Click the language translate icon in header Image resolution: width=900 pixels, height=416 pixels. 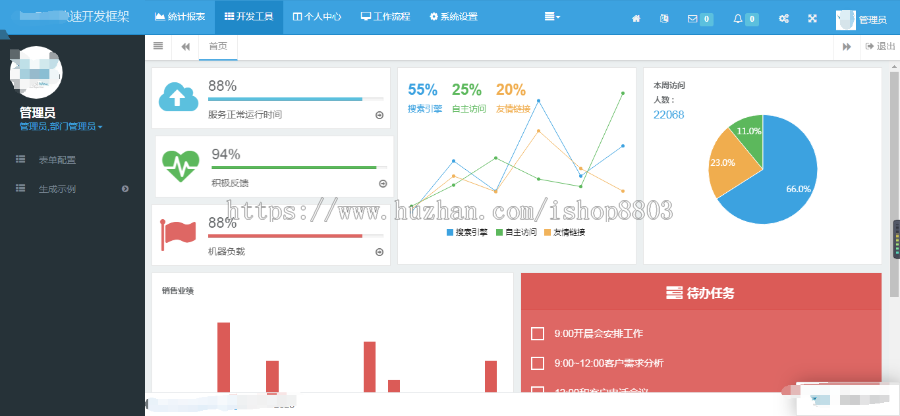point(664,19)
